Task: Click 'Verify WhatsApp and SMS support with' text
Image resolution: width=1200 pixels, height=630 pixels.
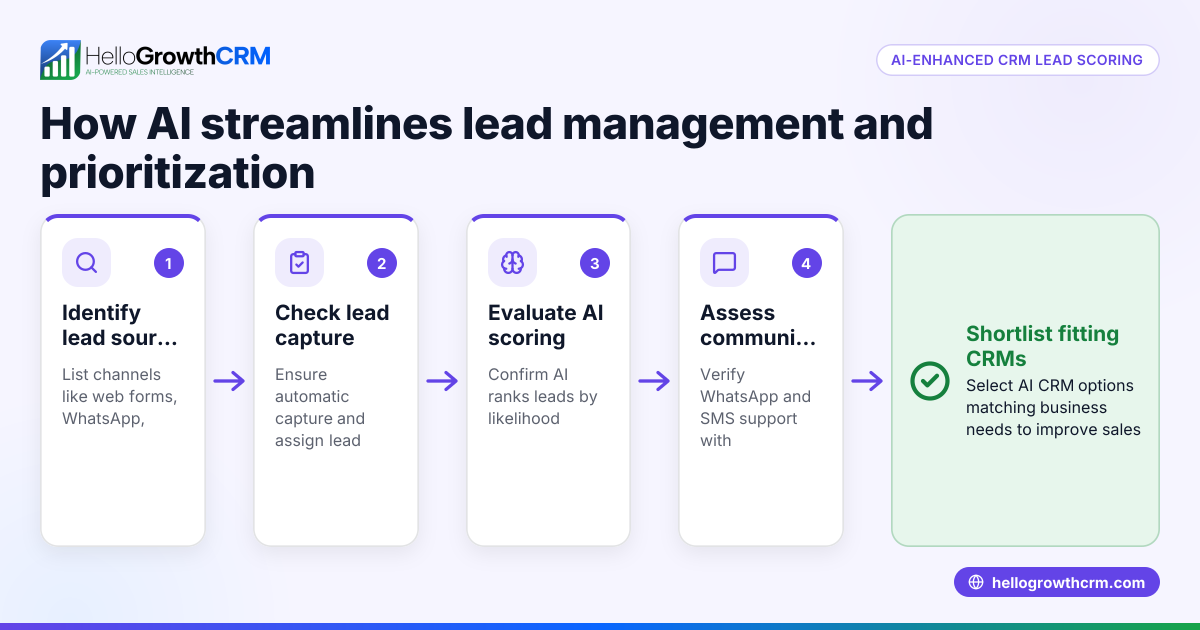Action: click(x=755, y=407)
